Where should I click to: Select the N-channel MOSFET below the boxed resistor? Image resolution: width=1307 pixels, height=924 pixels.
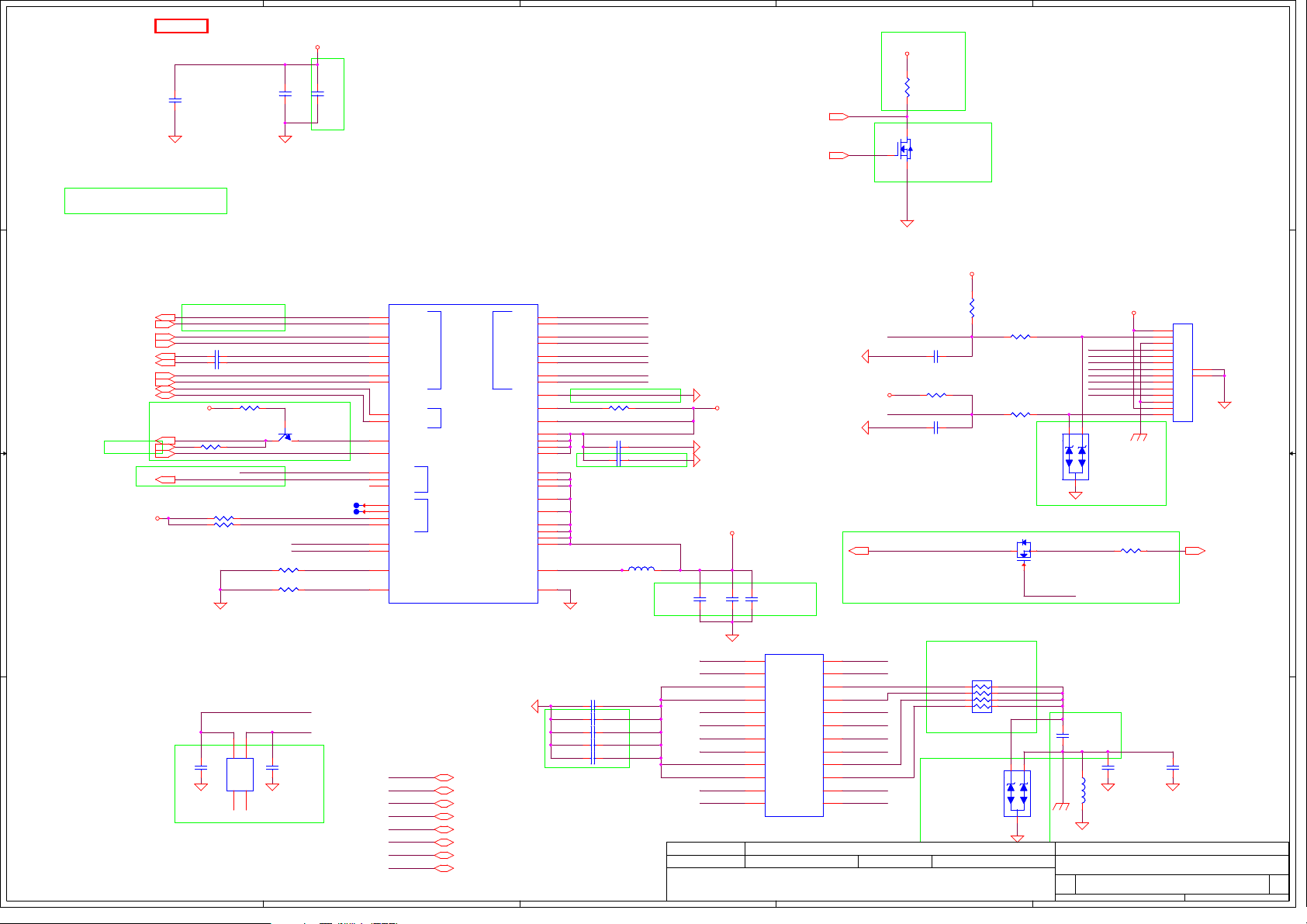[x=904, y=149]
